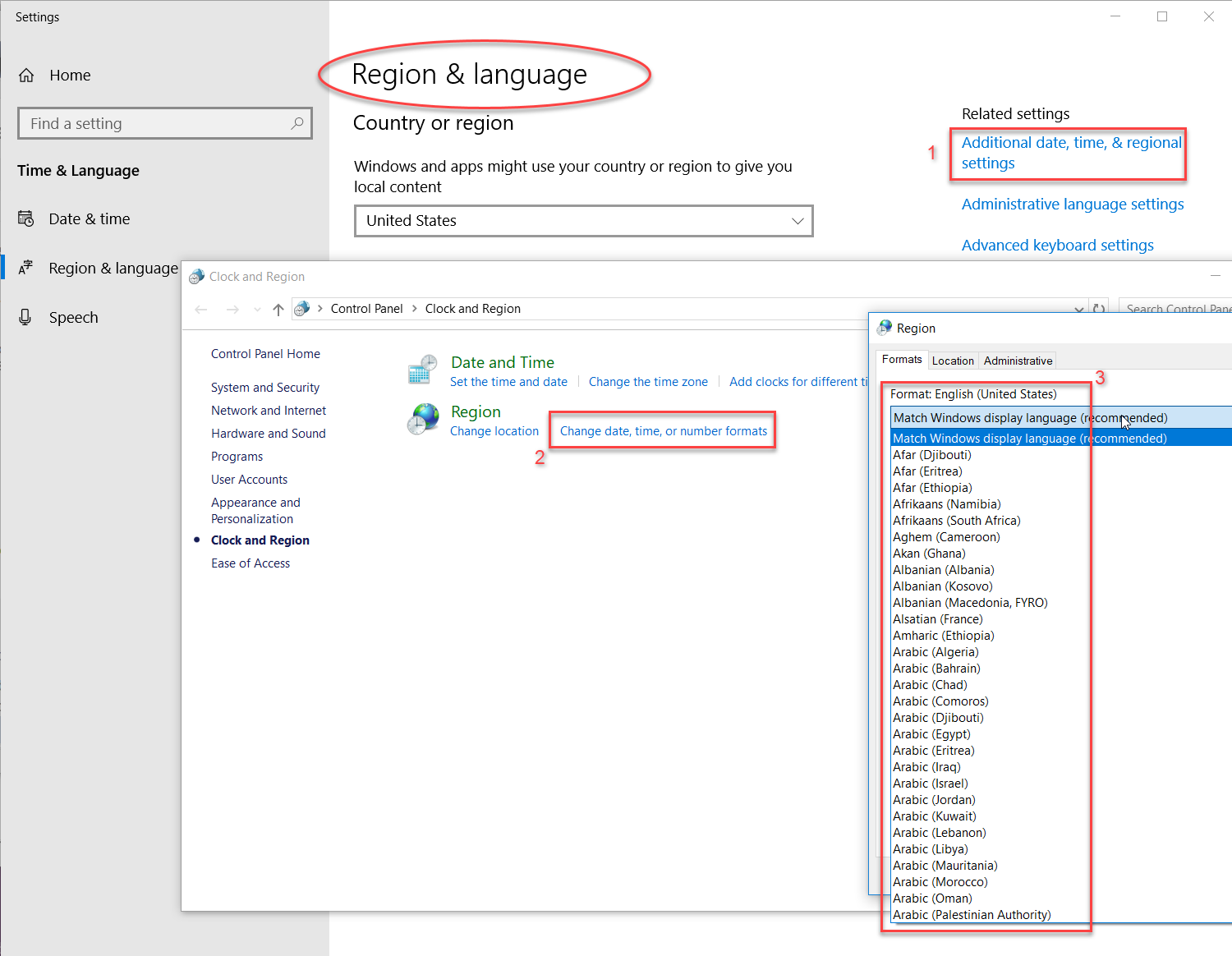Switch to the Formats tab
Image resolution: width=1232 pixels, height=956 pixels.
(x=902, y=360)
